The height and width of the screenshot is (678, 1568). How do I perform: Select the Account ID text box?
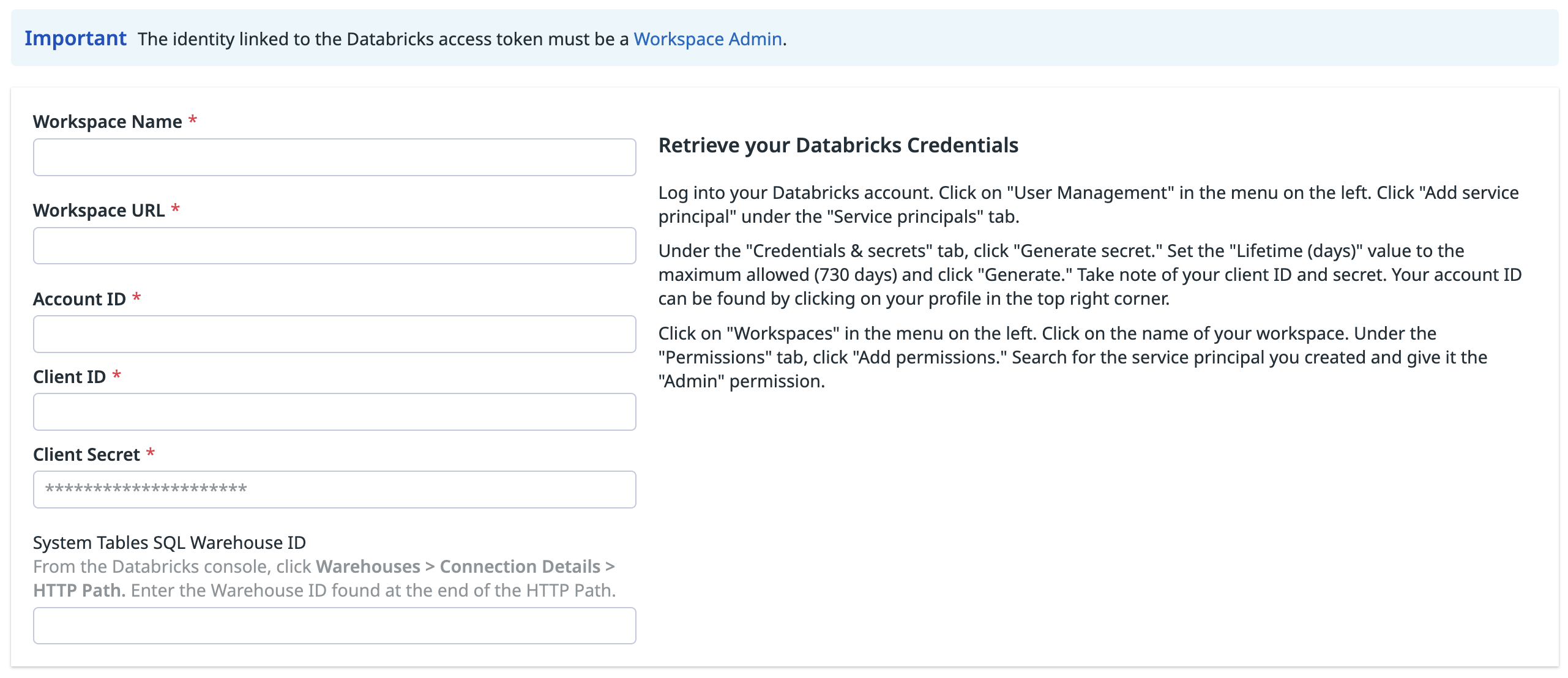coord(334,334)
